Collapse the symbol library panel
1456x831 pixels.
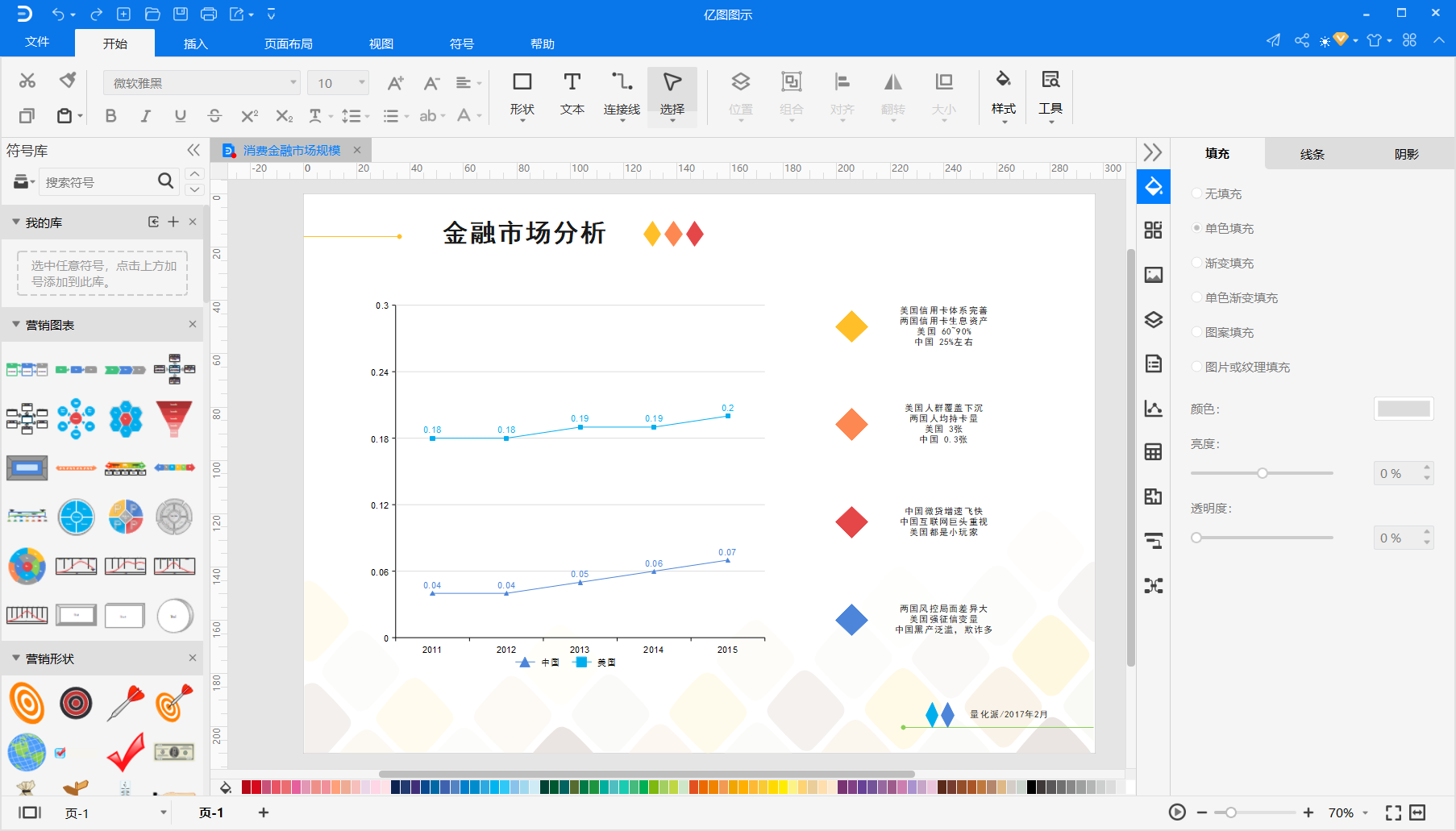pyautogui.click(x=193, y=150)
